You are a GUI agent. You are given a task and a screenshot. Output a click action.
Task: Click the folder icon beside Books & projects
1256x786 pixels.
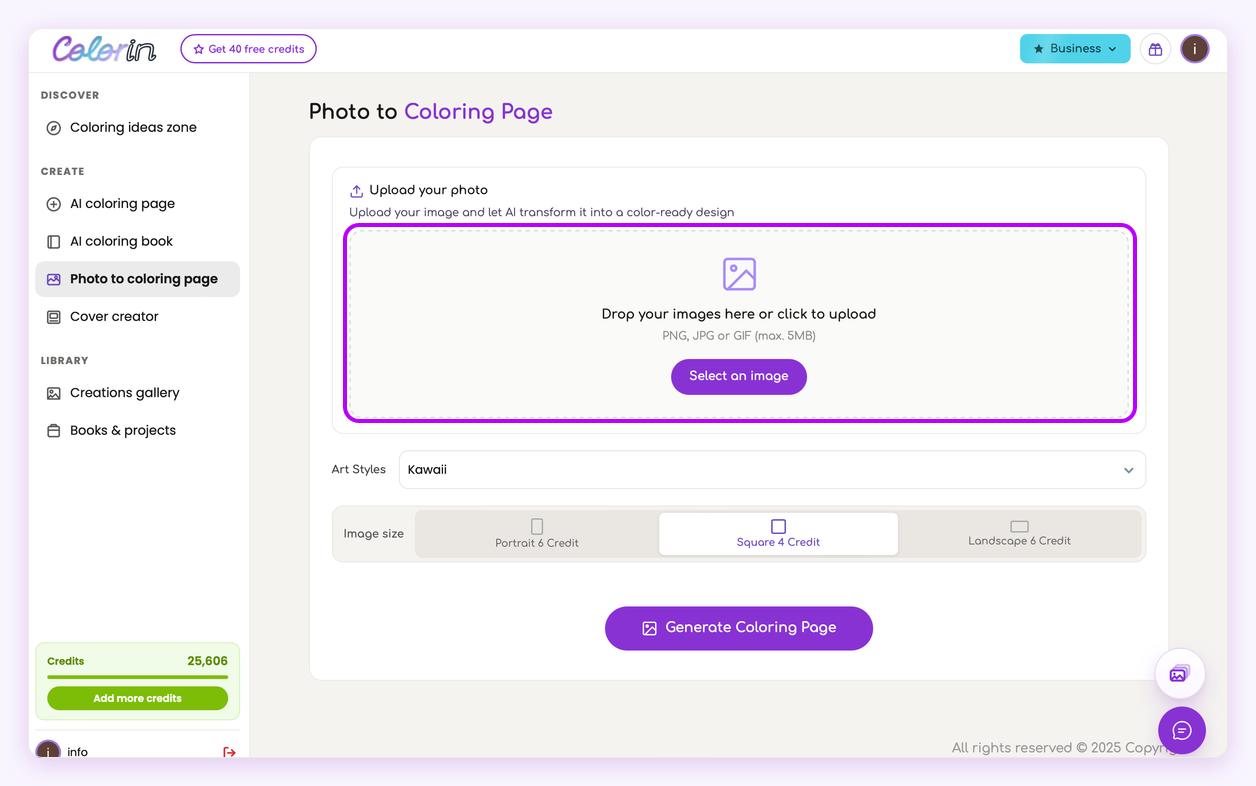[54, 431]
